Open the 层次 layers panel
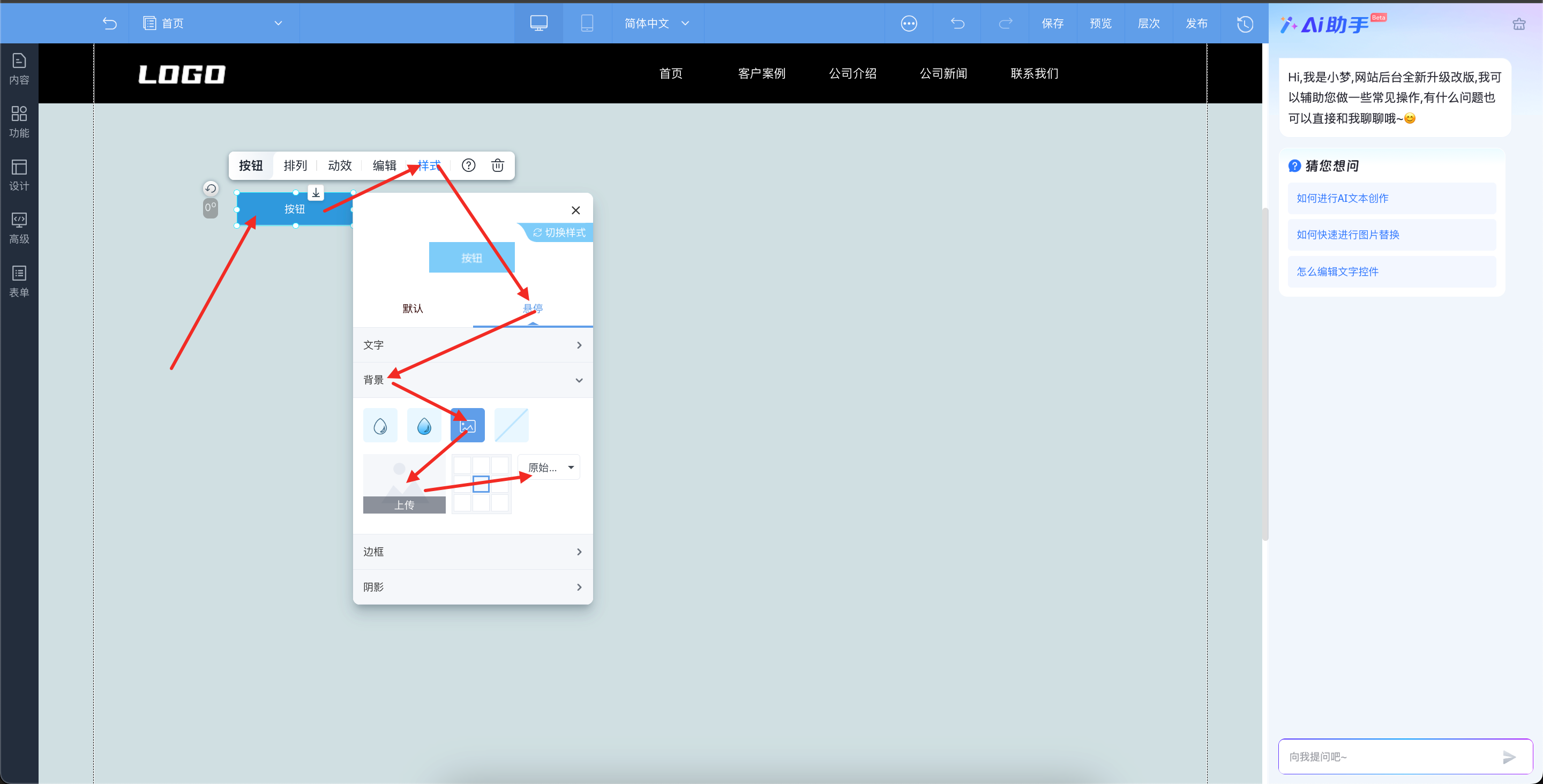 1148,24
